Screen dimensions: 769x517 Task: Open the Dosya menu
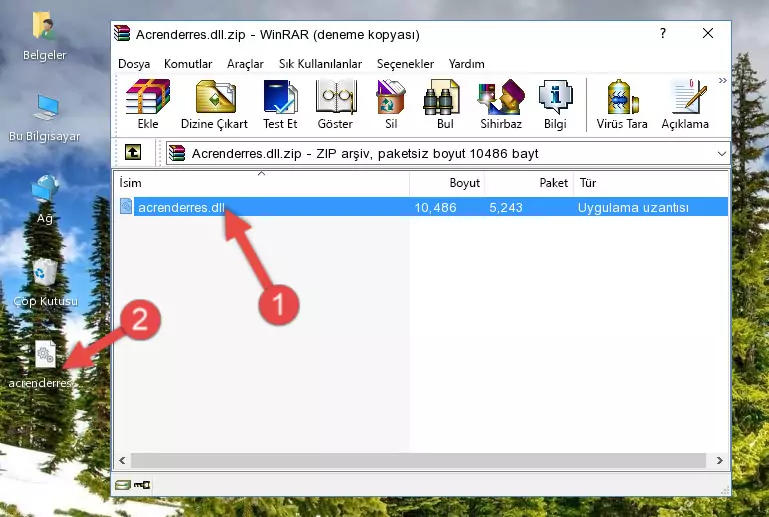[x=134, y=64]
